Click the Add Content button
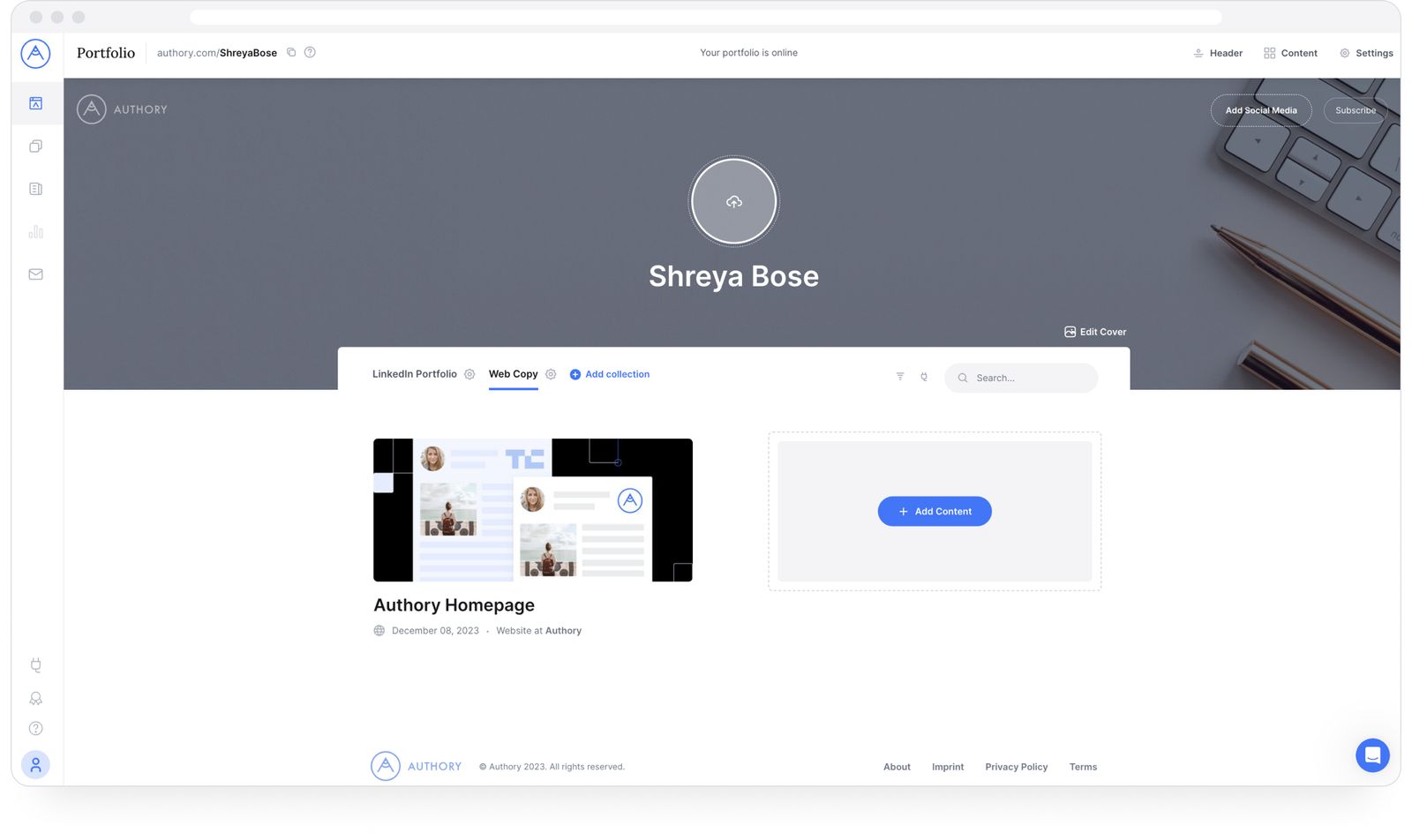Image resolution: width=1412 pixels, height=840 pixels. [934, 512]
